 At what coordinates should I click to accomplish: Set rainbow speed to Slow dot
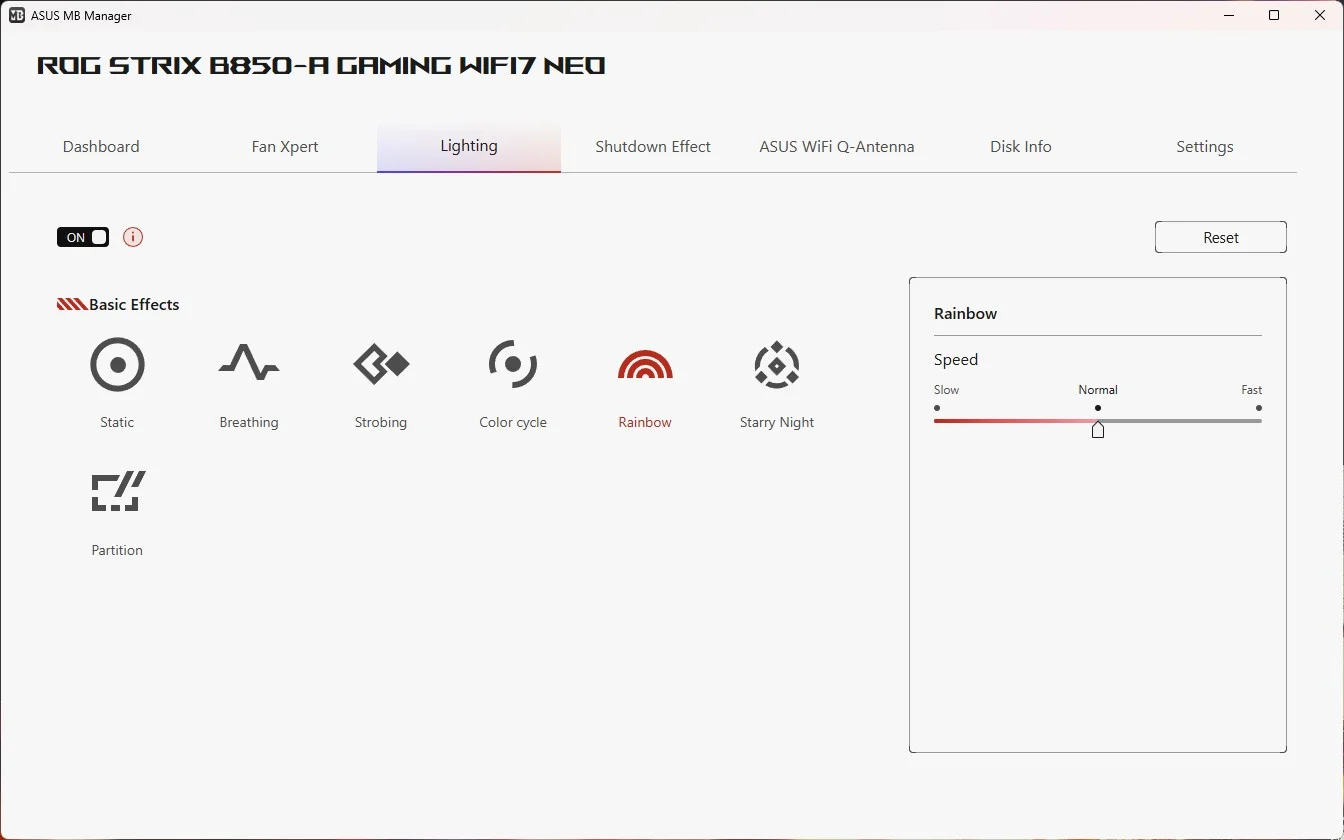coord(937,408)
